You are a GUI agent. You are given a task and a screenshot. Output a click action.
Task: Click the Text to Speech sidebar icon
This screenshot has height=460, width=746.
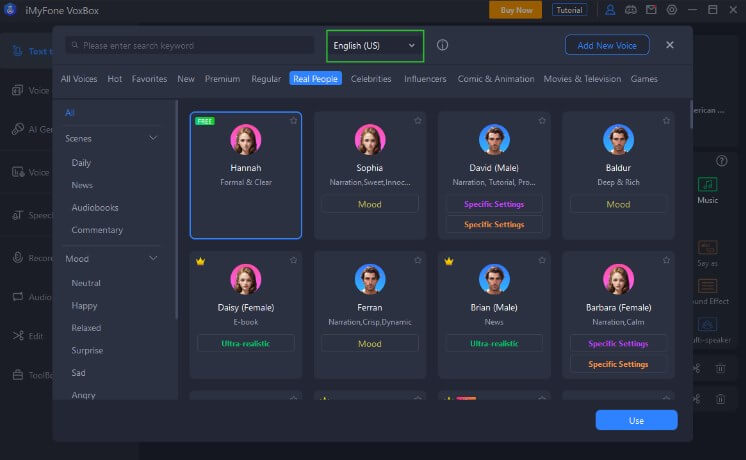(x=18, y=51)
